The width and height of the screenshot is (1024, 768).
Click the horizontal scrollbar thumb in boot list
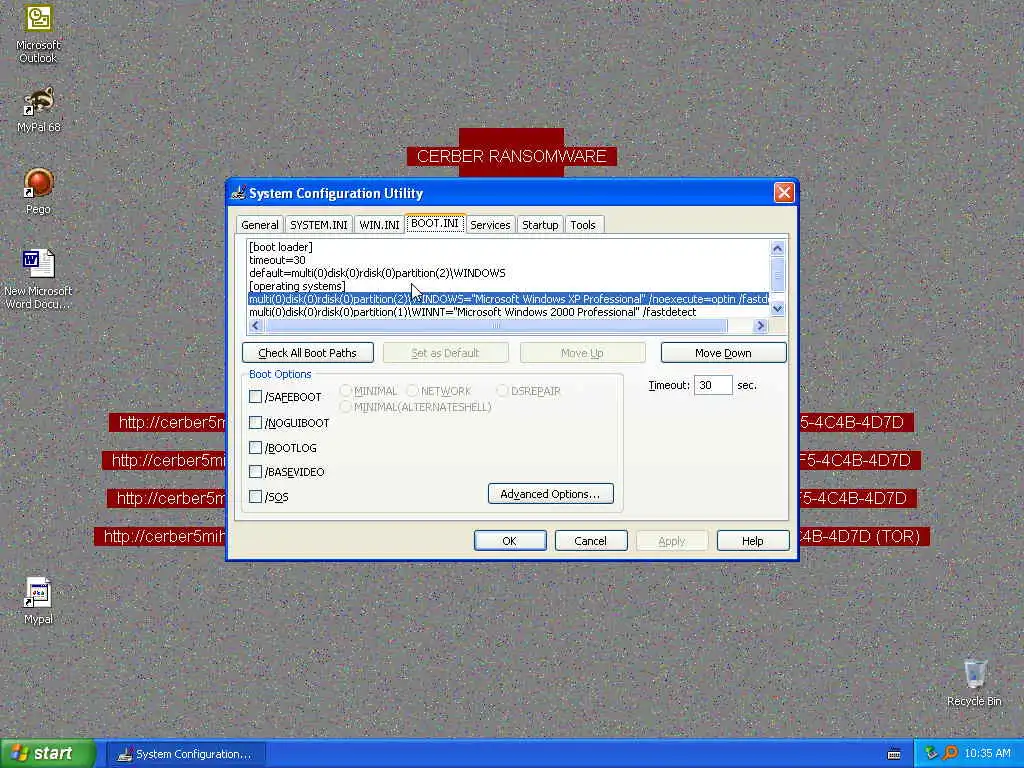click(x=496, y=325)
